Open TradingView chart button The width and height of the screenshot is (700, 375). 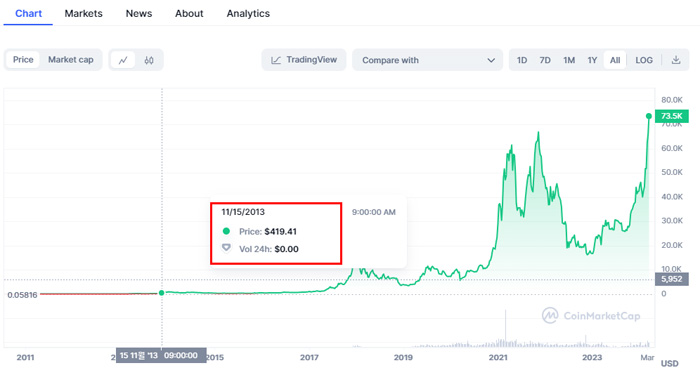click(x=304, y=60)
